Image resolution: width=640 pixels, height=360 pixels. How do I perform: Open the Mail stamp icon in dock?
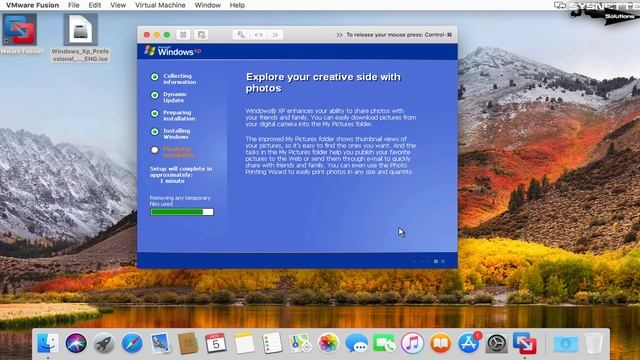click(x=160, y=343)
